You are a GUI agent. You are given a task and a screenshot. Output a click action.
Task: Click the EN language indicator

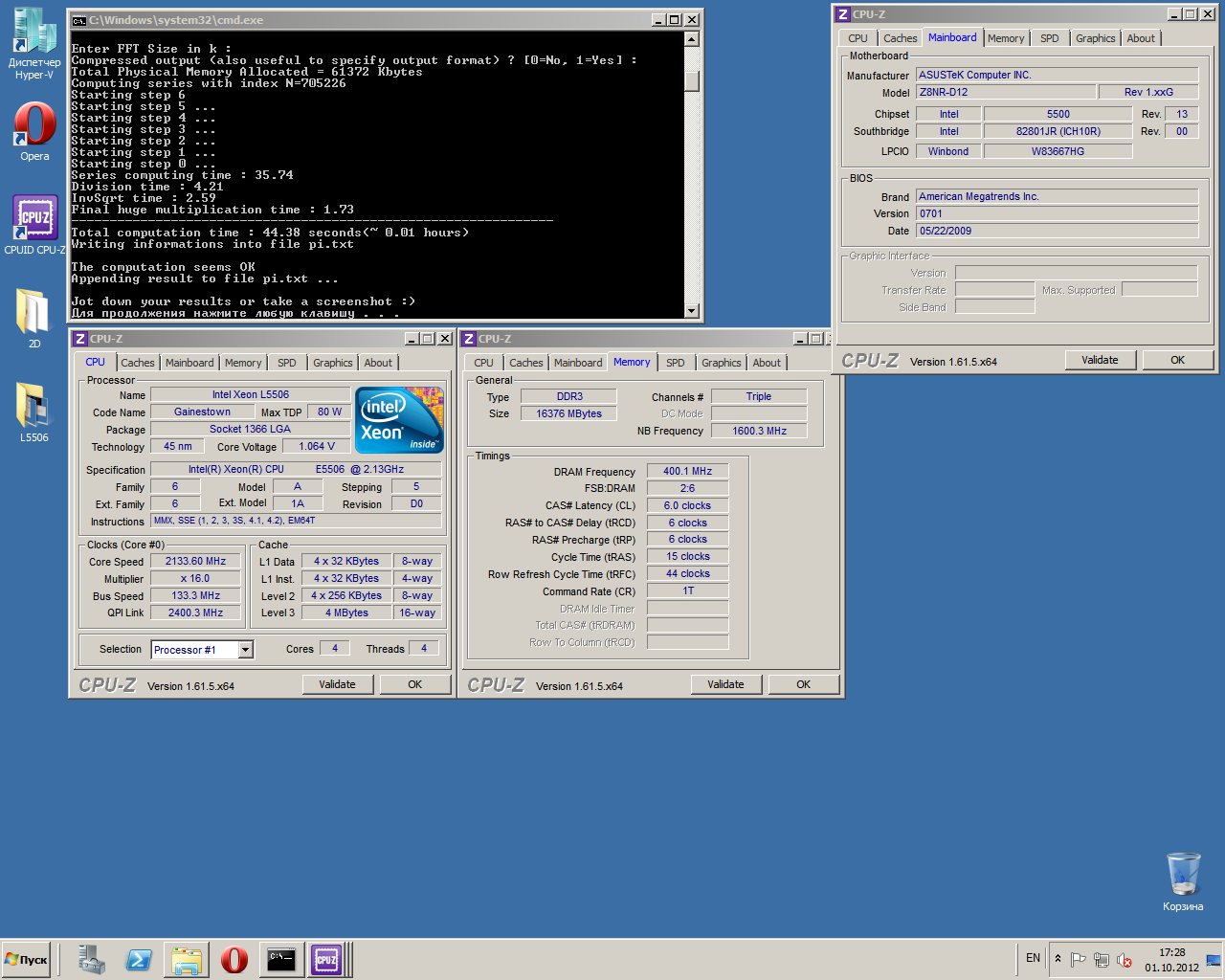point(1033,958)
